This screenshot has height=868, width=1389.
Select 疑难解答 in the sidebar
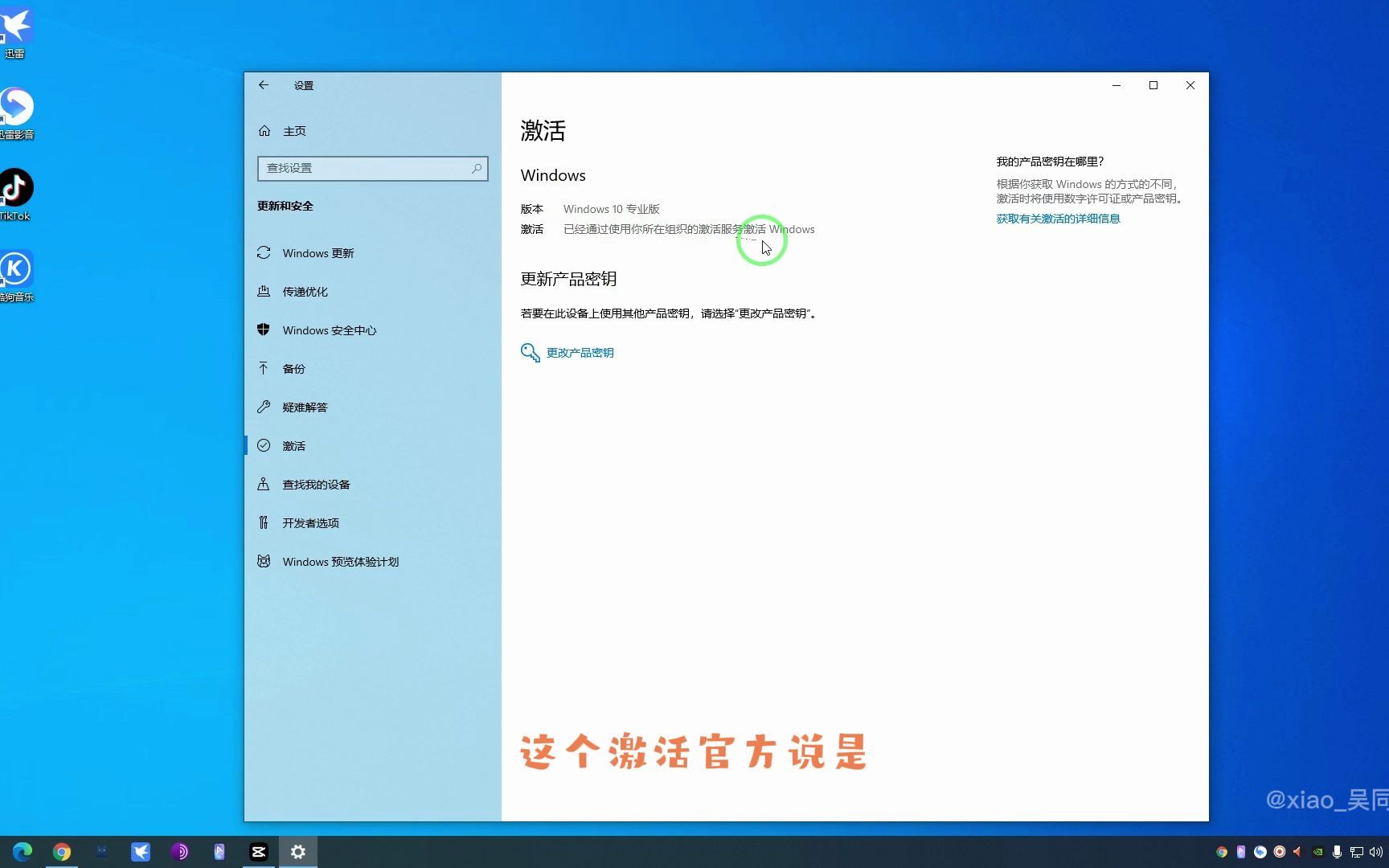[x=373, y=407]
